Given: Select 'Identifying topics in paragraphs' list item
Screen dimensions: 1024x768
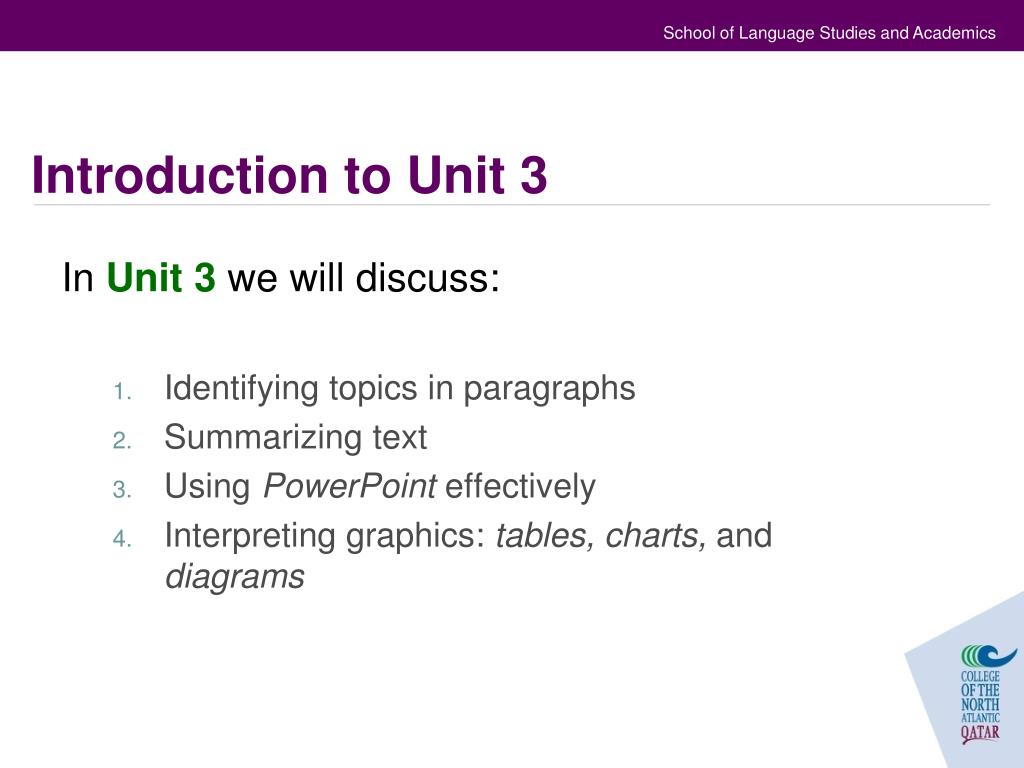Looking at the screenshot, I should [x=400, y=388].
